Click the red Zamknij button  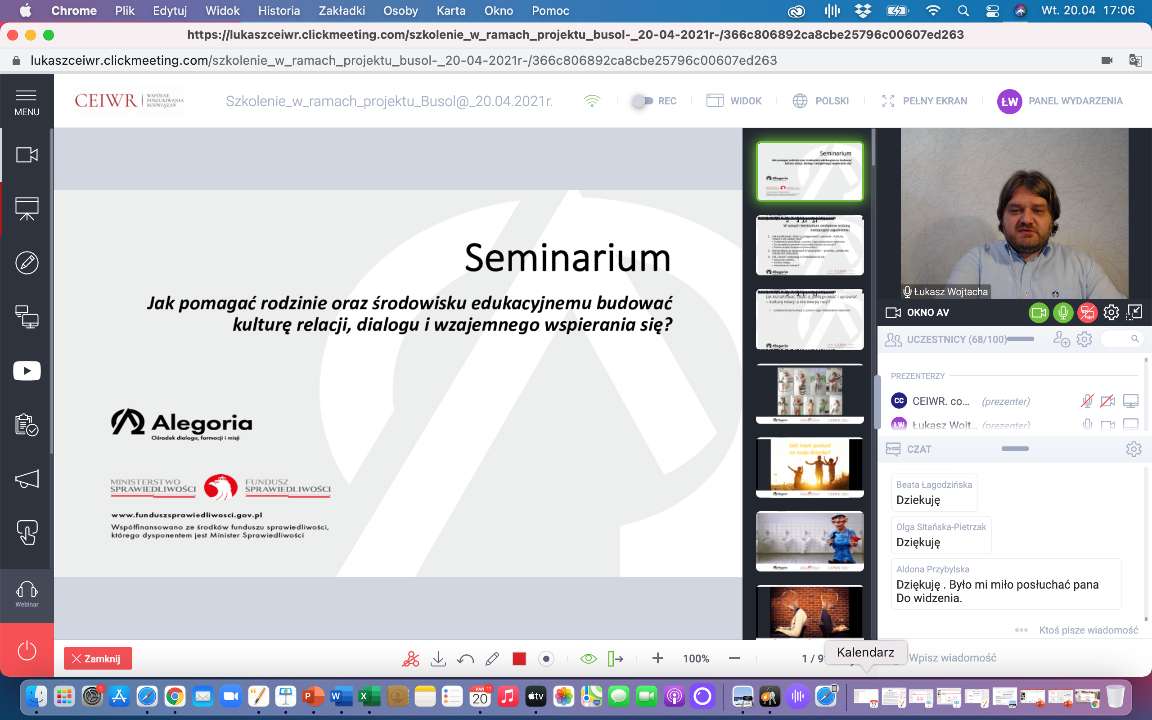click(x=98, y=659)
